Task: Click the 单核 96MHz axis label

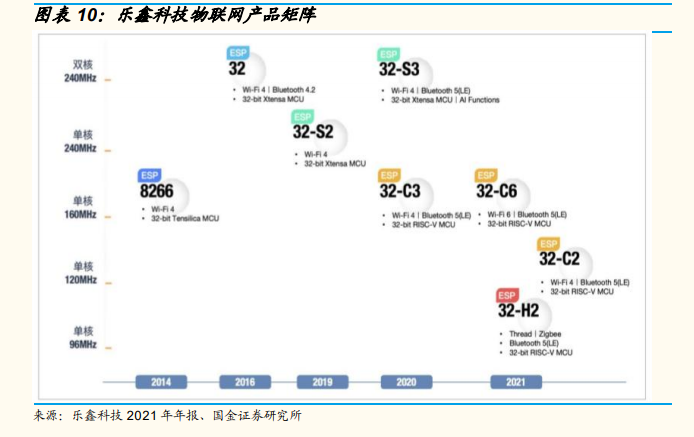Action: click(x=83, y=338)
